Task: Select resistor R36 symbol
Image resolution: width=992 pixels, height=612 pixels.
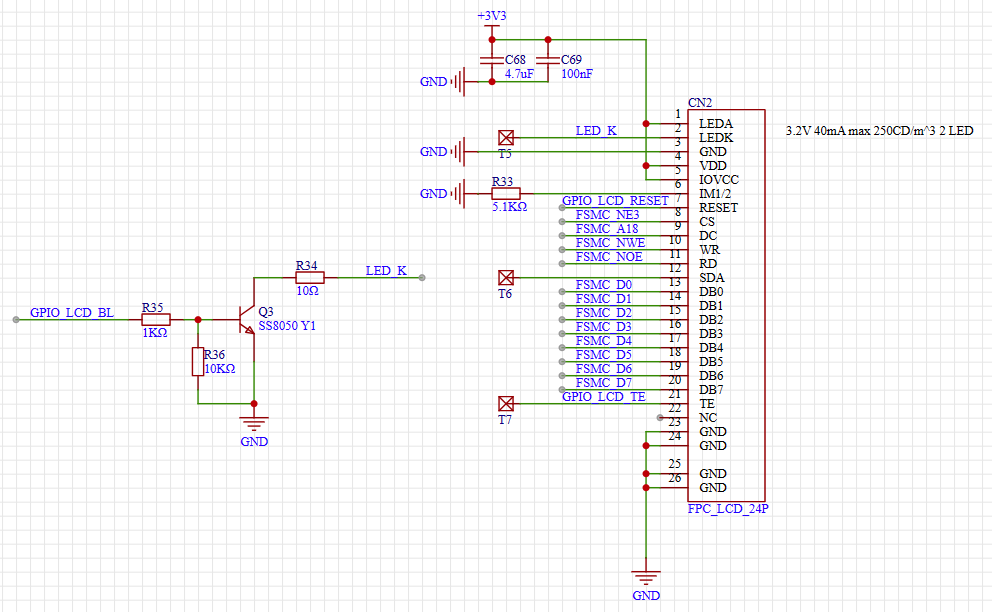Action: [198, 361]
